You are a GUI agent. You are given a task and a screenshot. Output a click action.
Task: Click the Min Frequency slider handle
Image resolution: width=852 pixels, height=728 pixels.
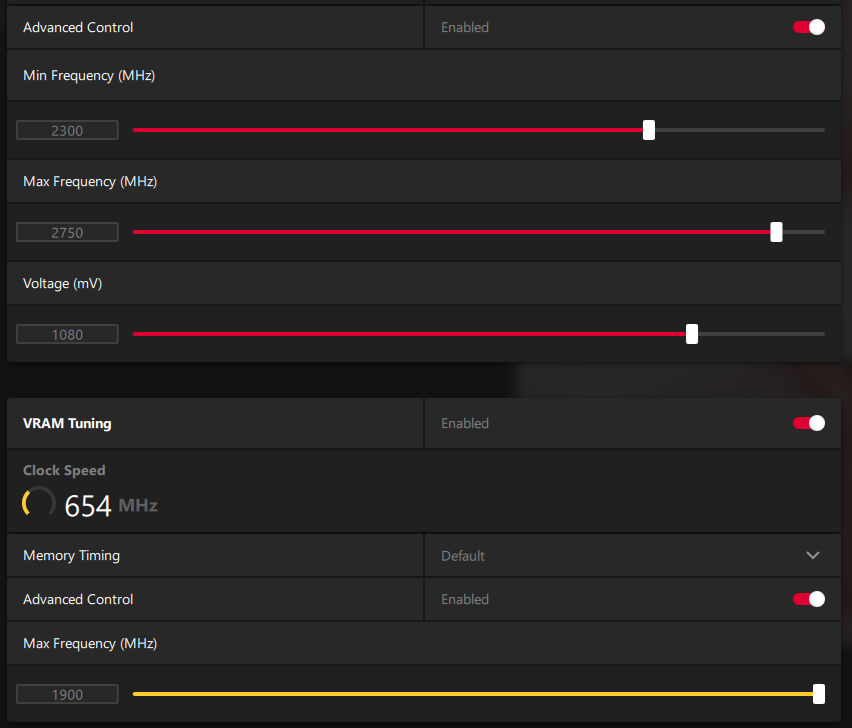[x=649, y=130]
